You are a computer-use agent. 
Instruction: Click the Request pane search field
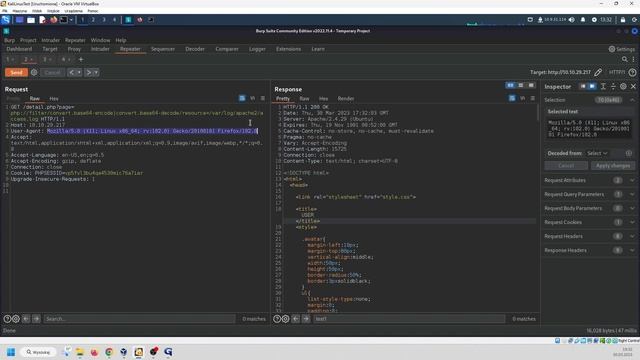point(140,319)
